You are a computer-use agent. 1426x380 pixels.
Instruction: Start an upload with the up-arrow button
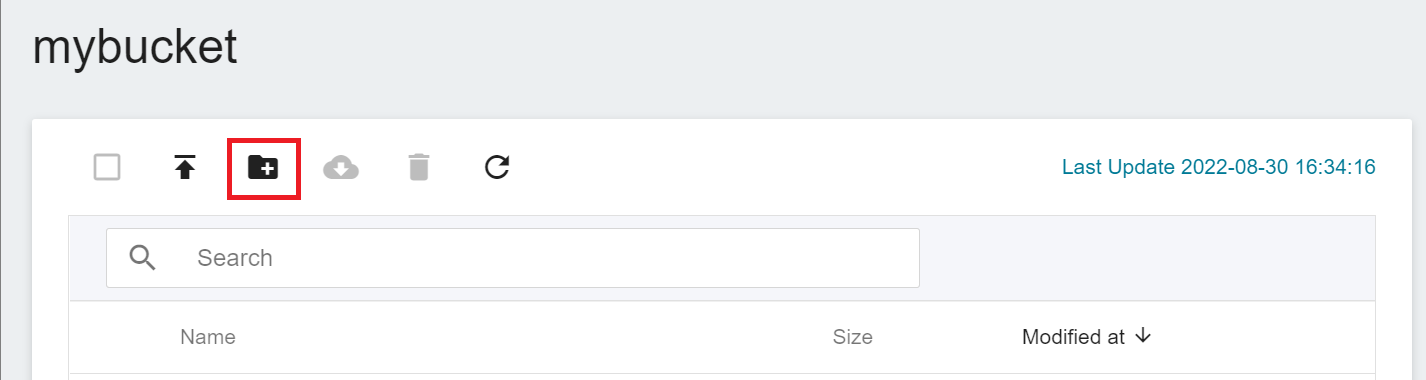click(185, 167)
